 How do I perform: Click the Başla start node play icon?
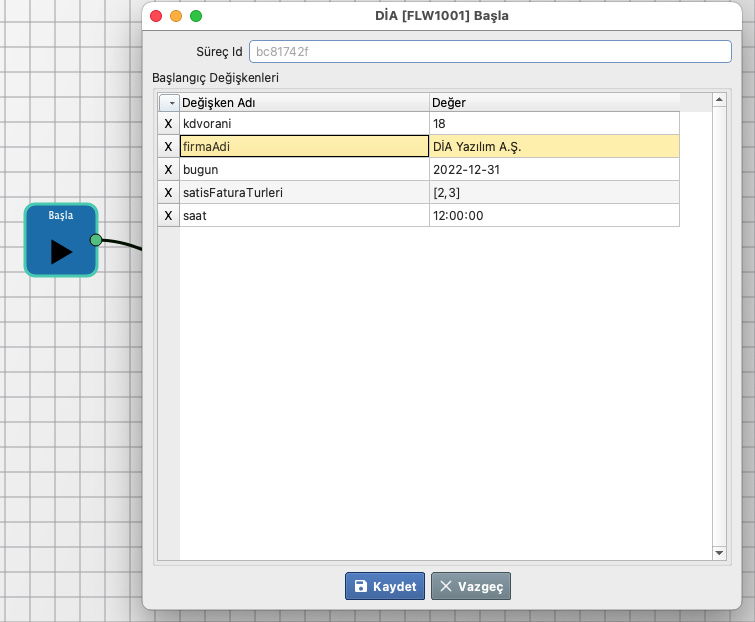click(61, 251)
